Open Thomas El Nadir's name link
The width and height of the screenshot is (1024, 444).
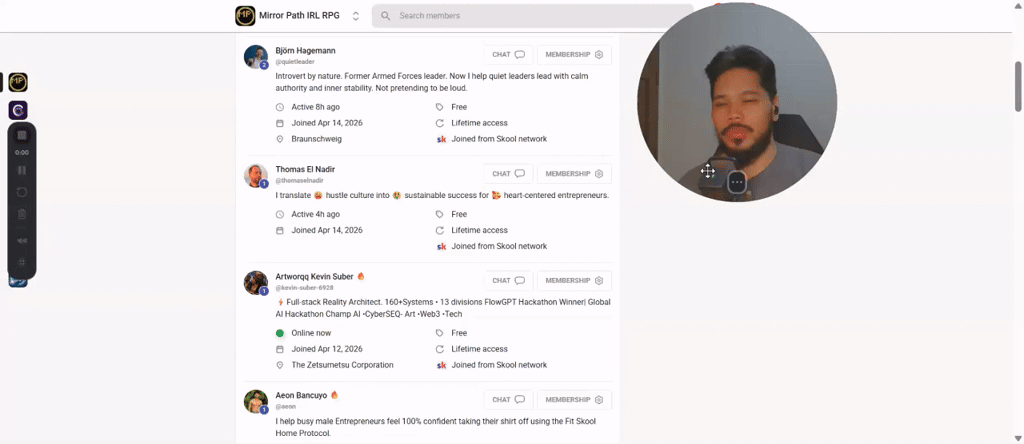point(305,169)
